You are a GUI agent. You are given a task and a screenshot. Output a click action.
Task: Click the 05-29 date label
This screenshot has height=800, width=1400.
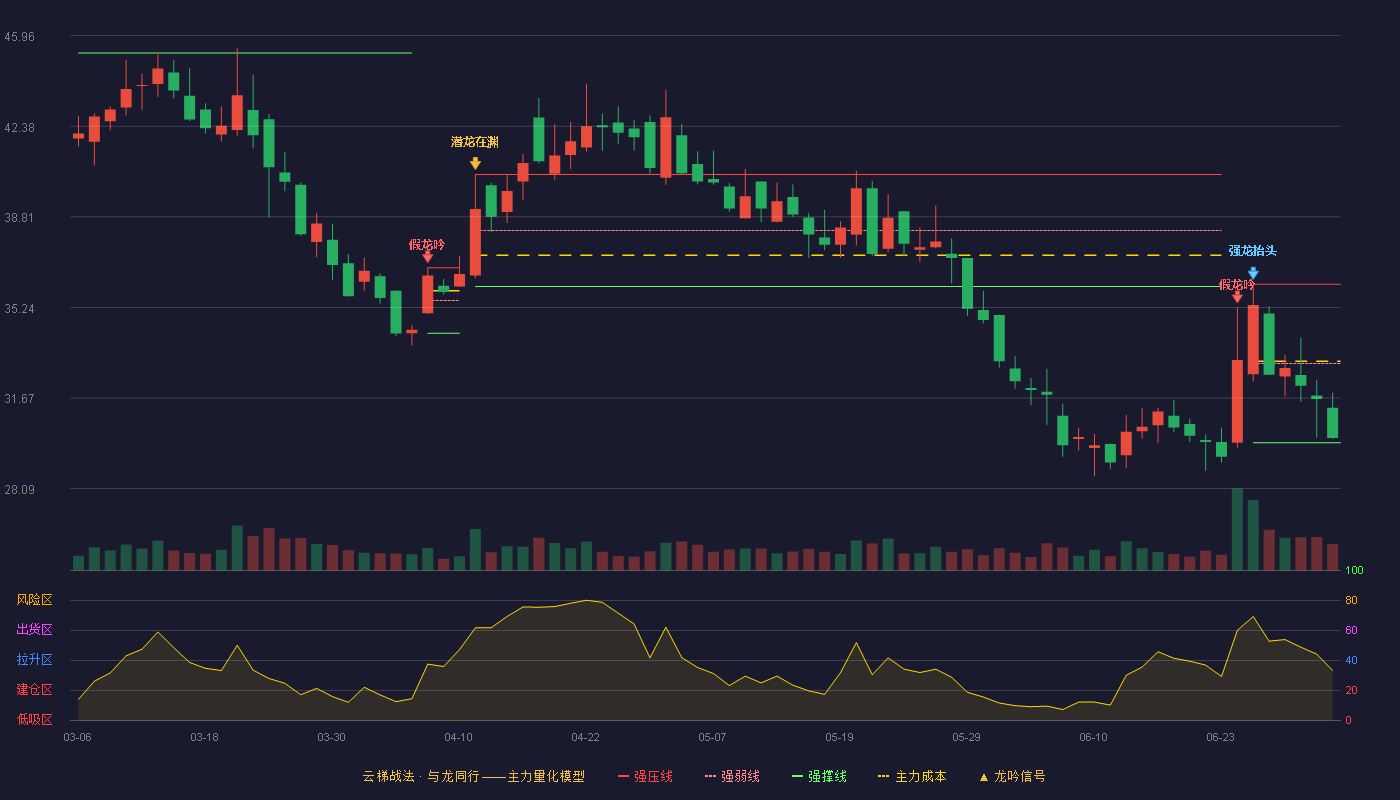[x=966, y=737]
